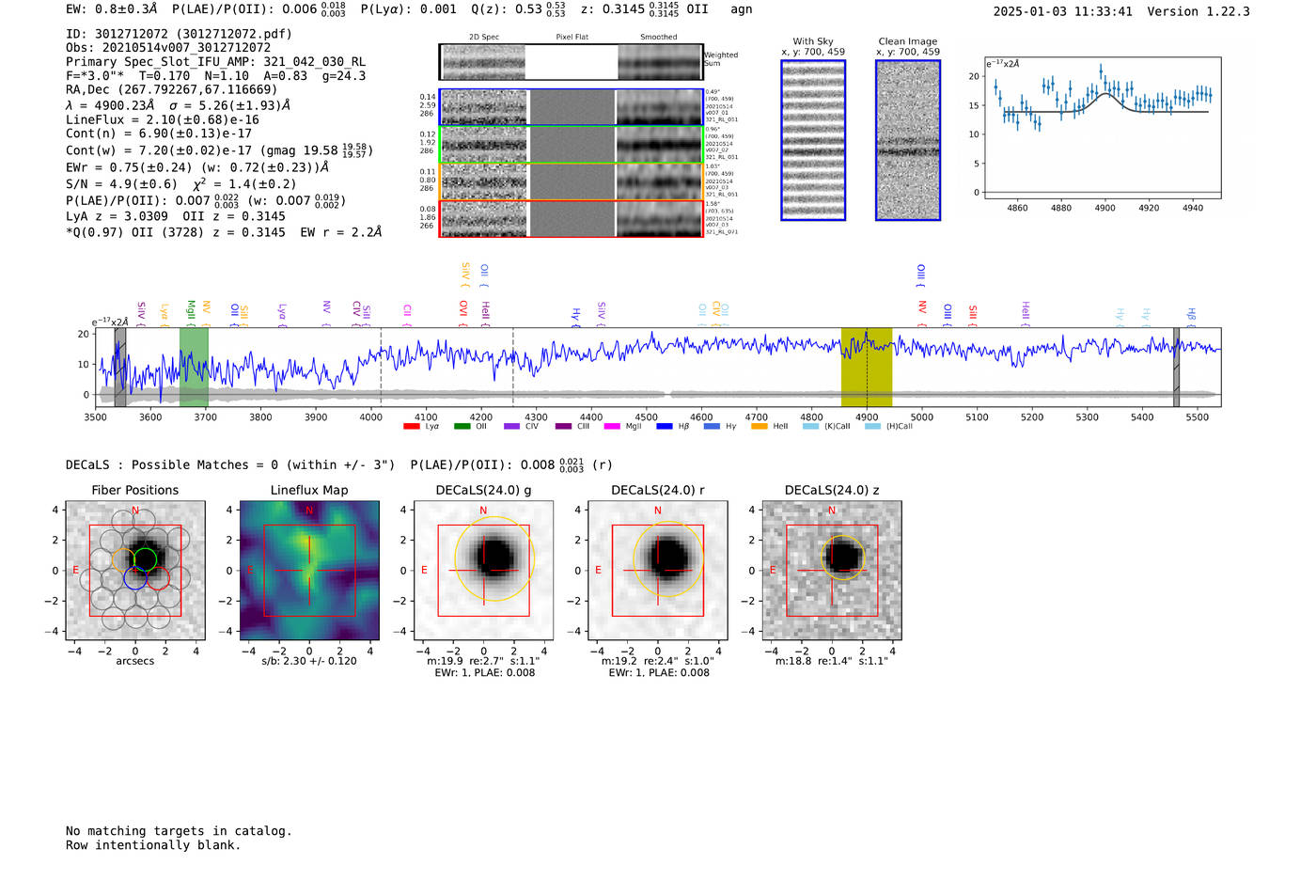
Task: Click 'EW: 0.8±0.3Å' in the header
Action: coord(112,9)
